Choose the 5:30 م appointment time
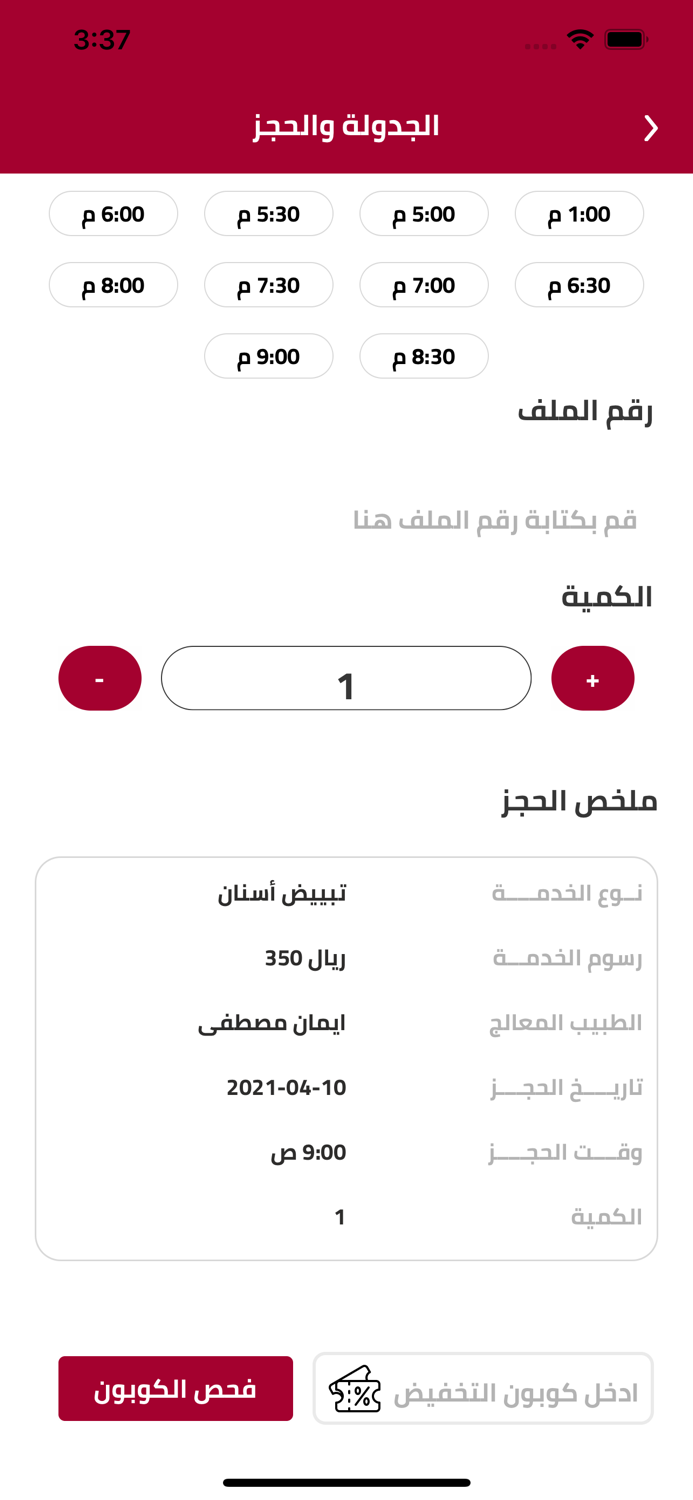The height and width of the screenshot is (1500, 693). (269, 213)
